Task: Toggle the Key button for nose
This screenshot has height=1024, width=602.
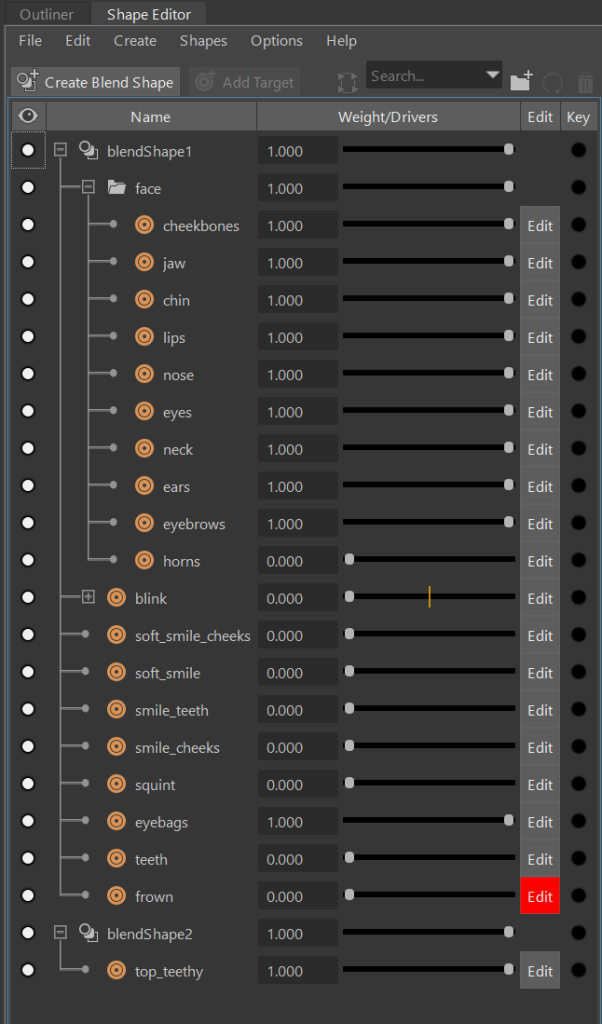Action: tap(578, 375)
